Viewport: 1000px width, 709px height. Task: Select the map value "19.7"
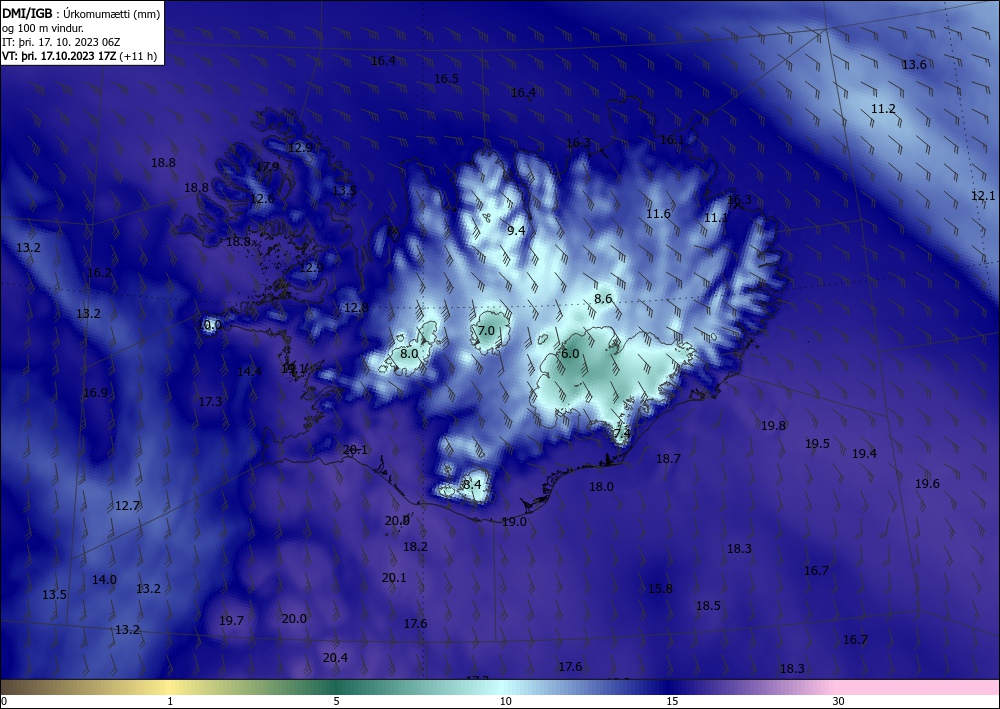(x=231, y=620)
